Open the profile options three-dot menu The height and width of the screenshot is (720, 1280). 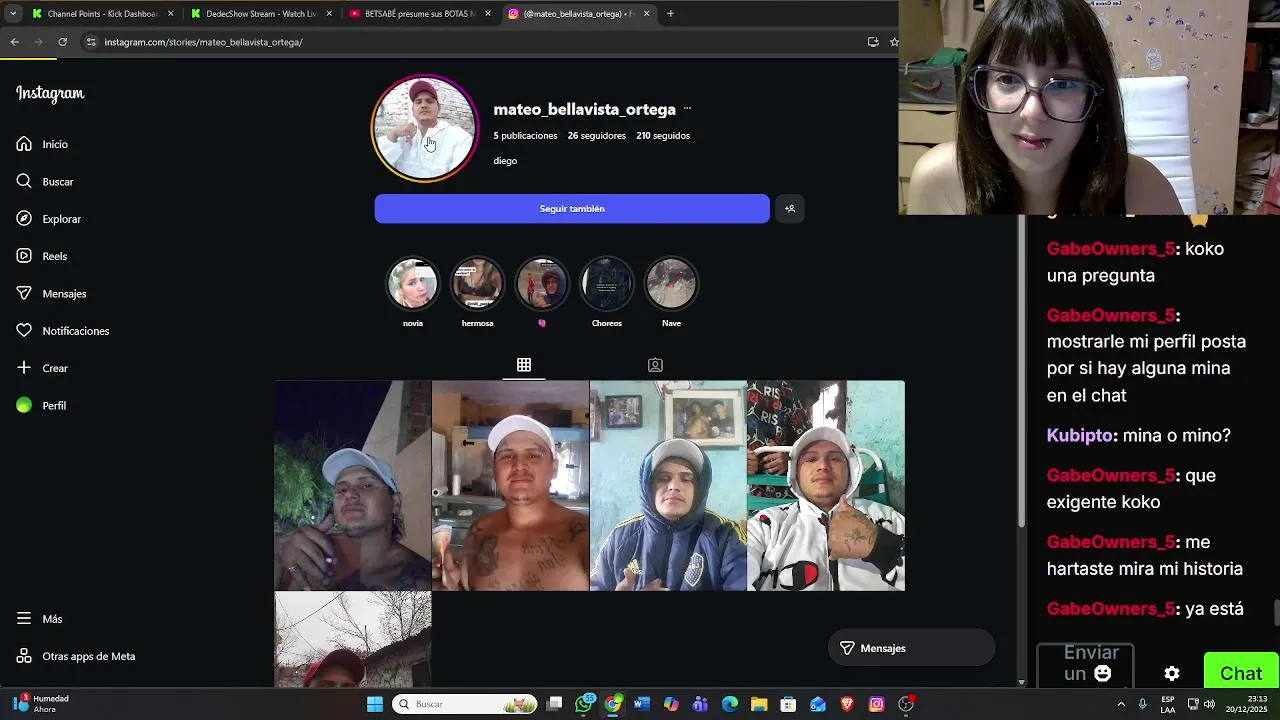coord(687,109)
